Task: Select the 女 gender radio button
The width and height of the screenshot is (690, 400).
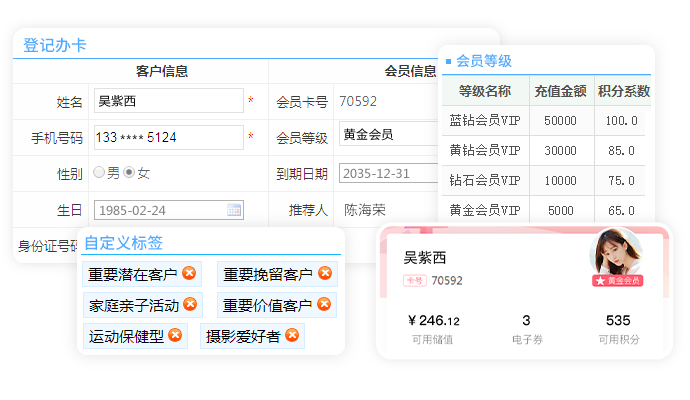Action: point(129,173)
